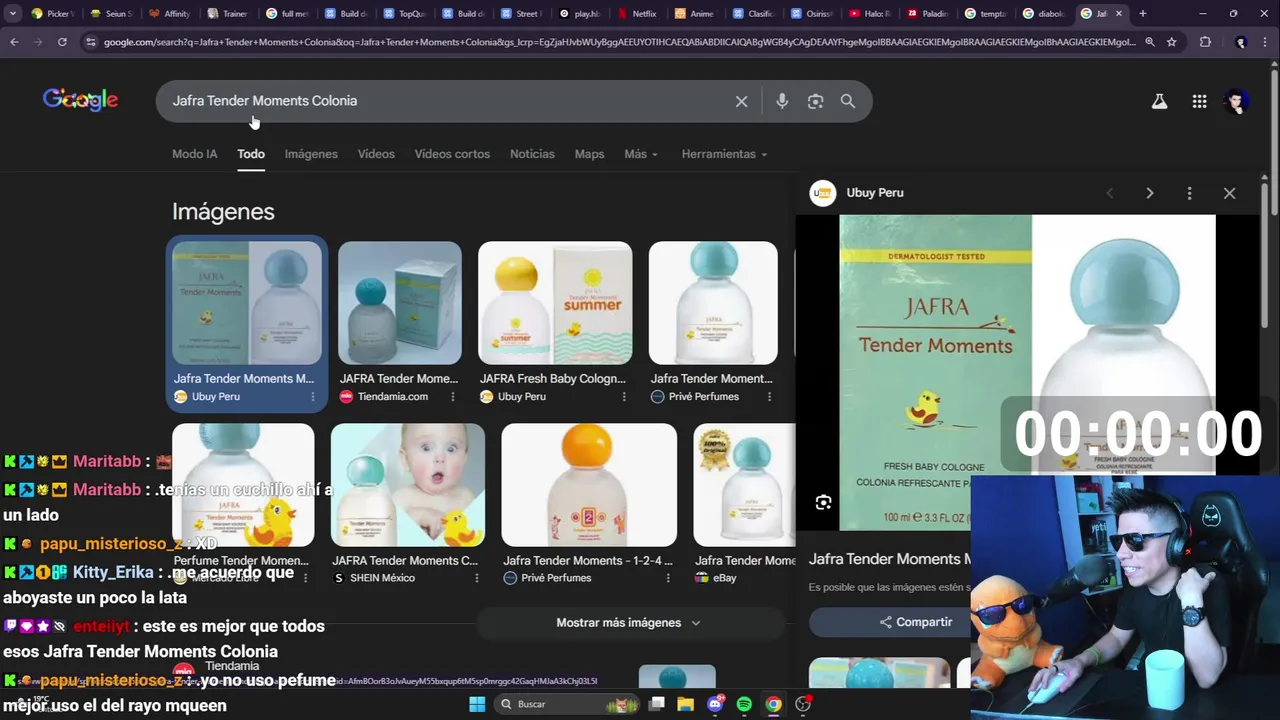
Task: Clear the search query with the X icon
Action: (x=741, y=101)
